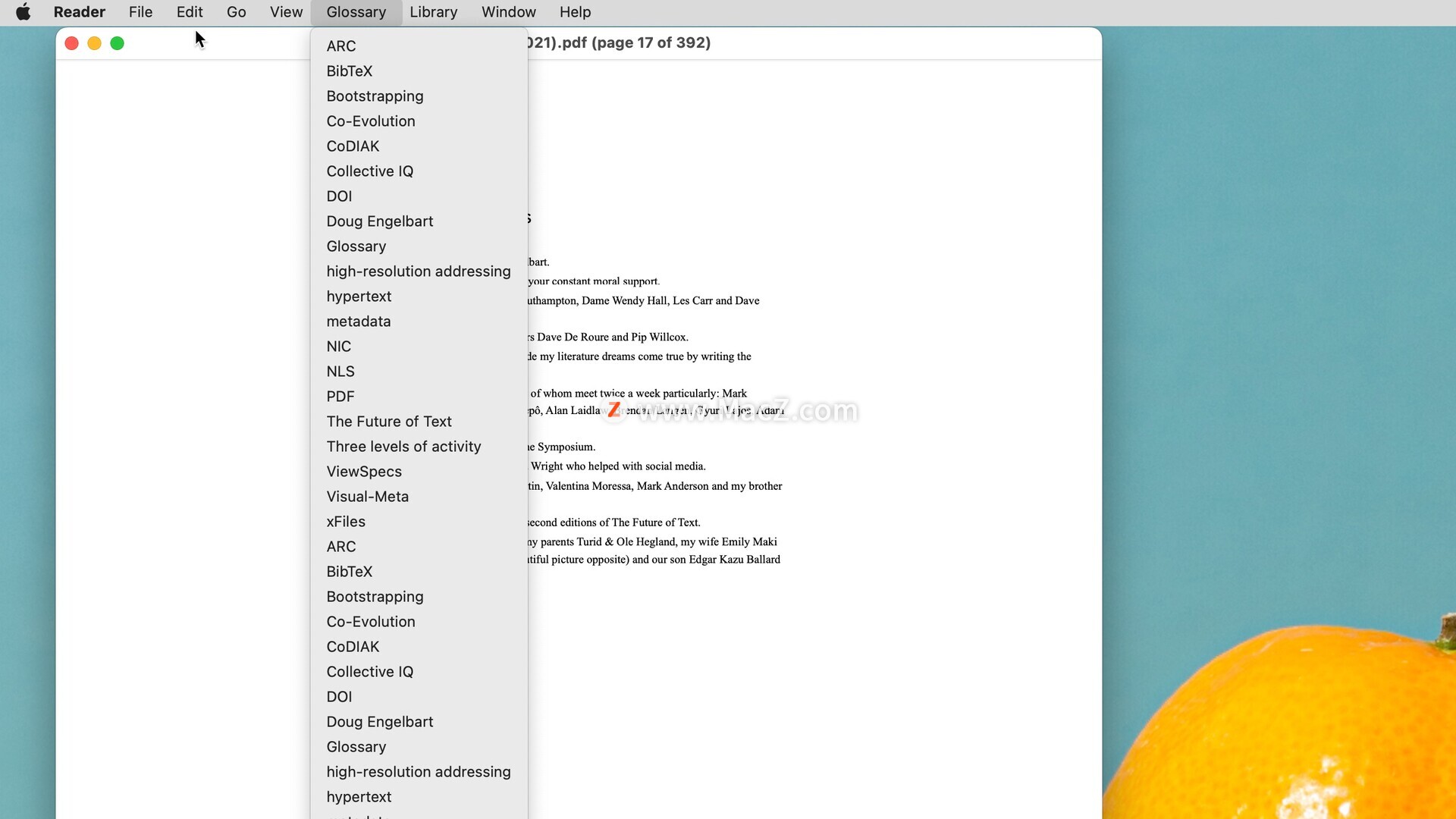
Task: Choose the BibTeX entry below the second ARC
Action: click(419, 572)
